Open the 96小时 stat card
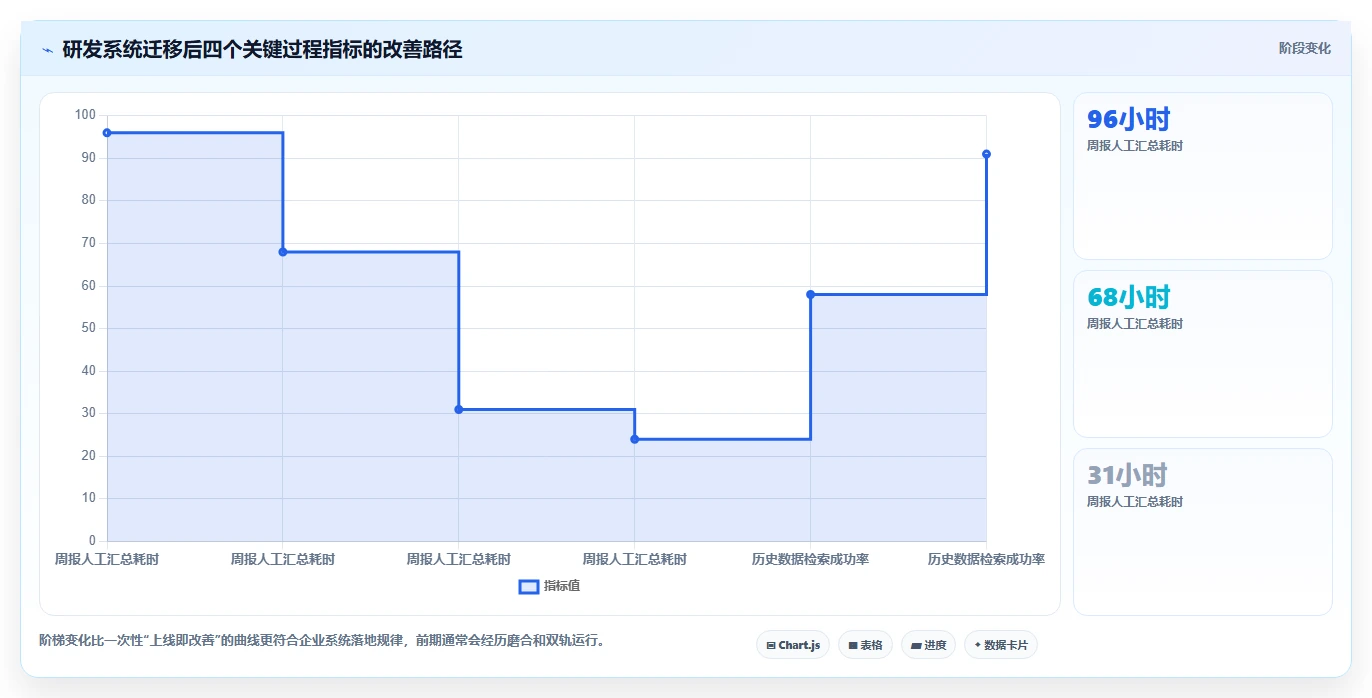The width and height of the screenshot is (1372, 698). pyautogui.click(x=1203, y=176)
